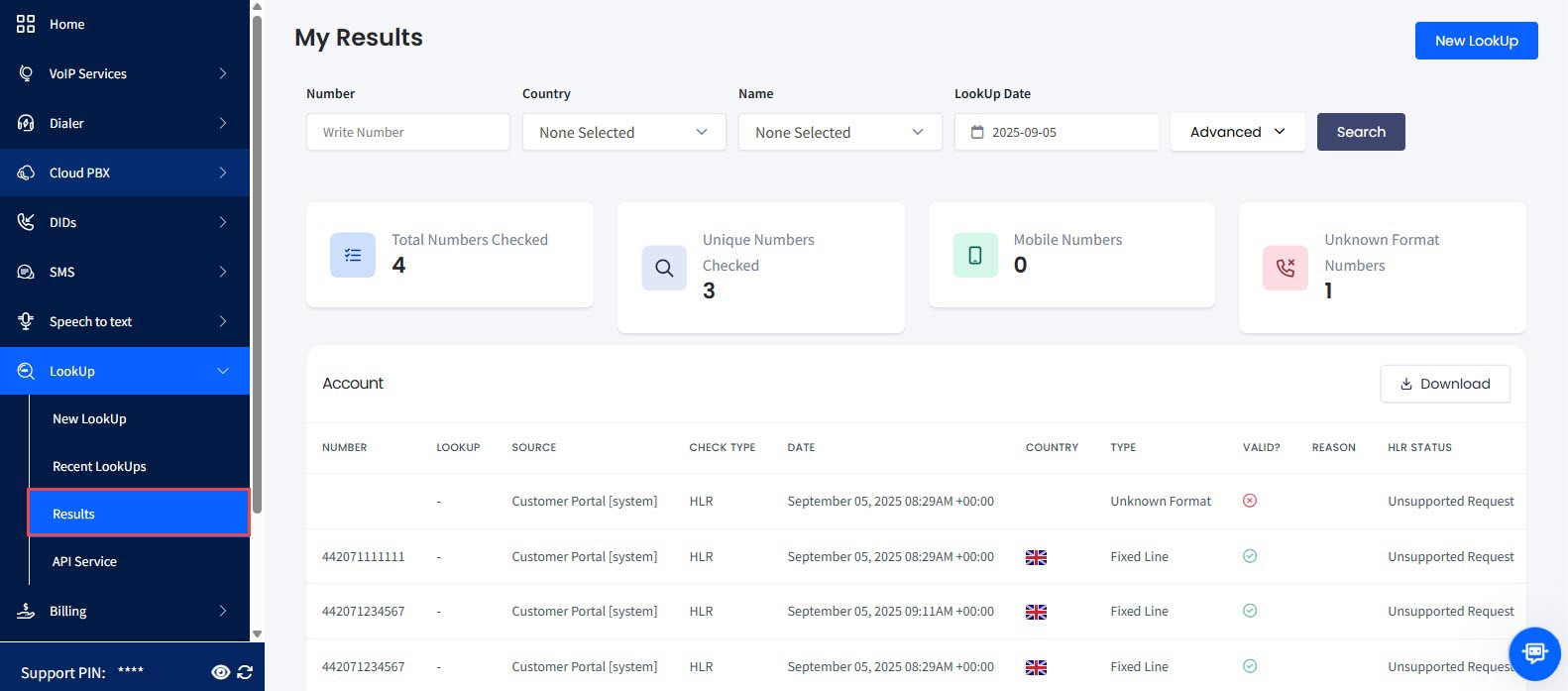Click the LookUp Date field 2025-09-05

point(1057,132)
